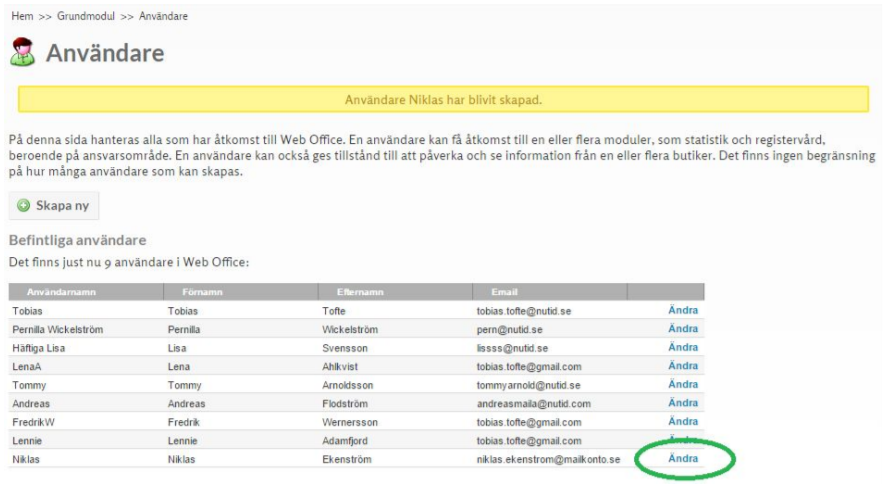The width and height of the screenshot is (891, 484).
Task: Click Lennie in the Användarnamn column
Action: [29, 441]
